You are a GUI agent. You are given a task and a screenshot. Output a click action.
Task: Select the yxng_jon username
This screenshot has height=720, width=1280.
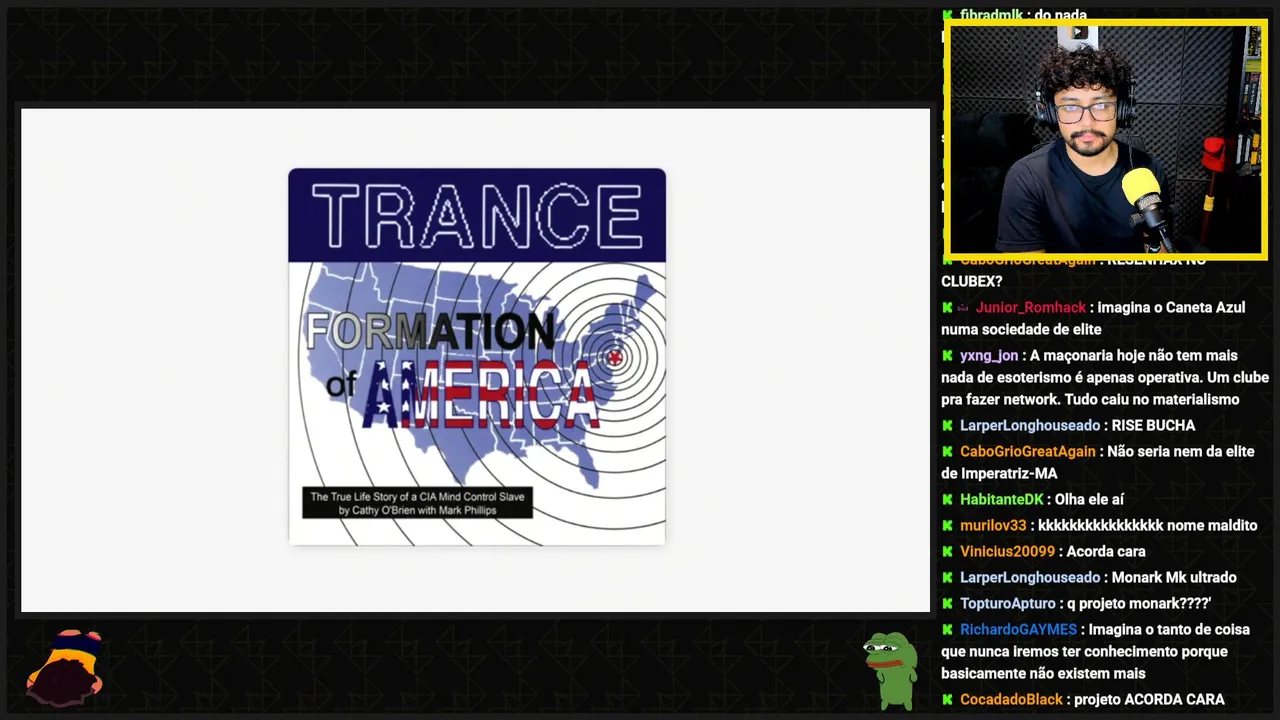989,355
